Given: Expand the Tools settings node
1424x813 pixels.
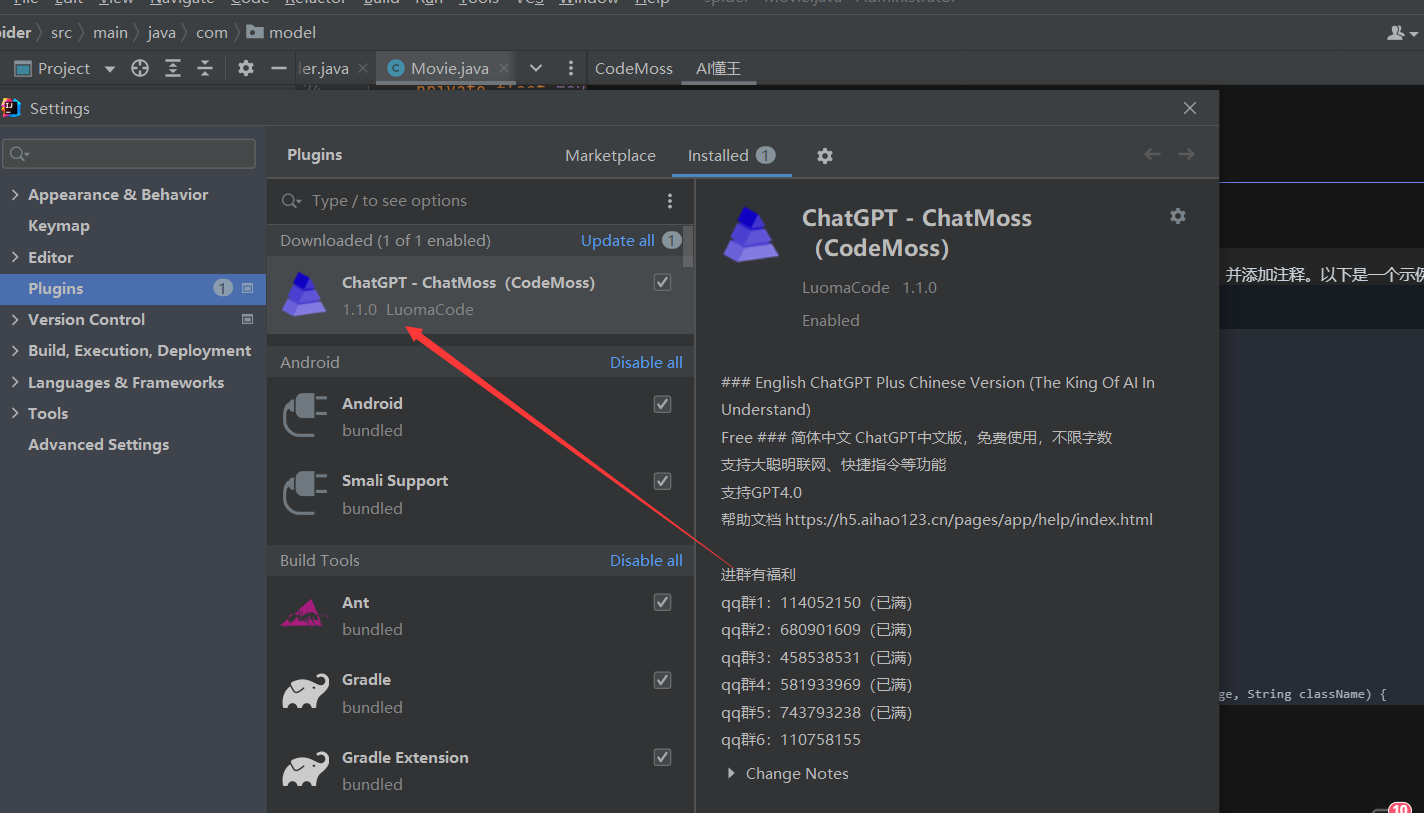Looking at the screenshot, I should click(x=15, y=413).
